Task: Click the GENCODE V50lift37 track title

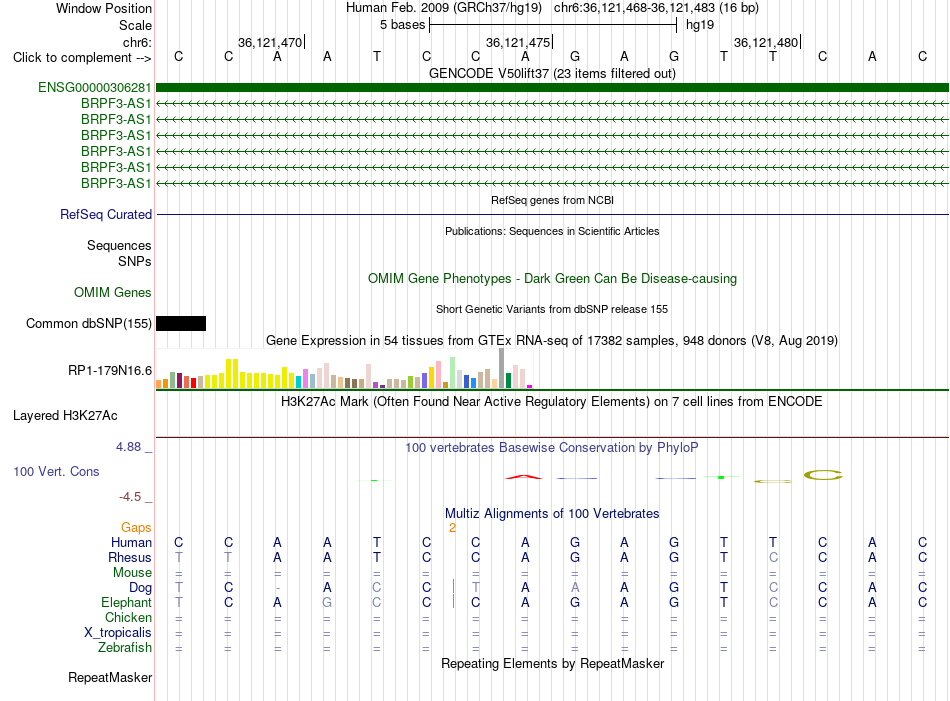Action: pos(552,73)
